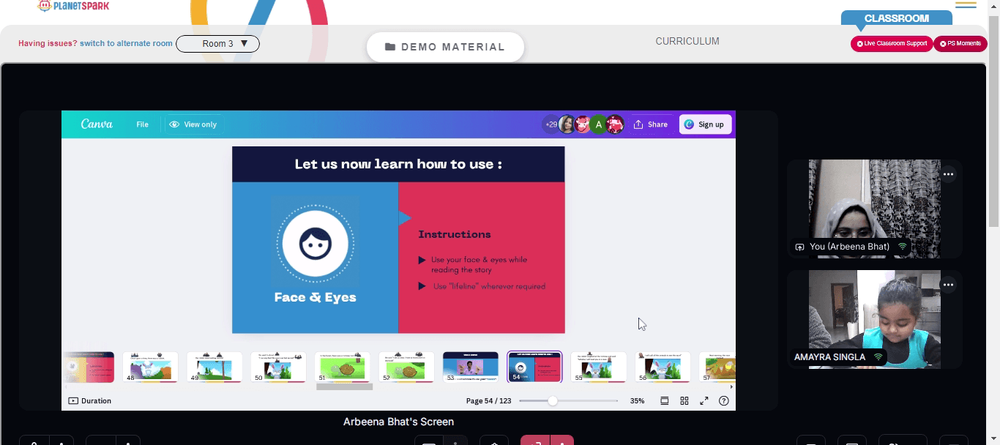Click the screen-share icon beside 'You'
This screenshot has width=1000, height=445.
click(x=800, y=247)
